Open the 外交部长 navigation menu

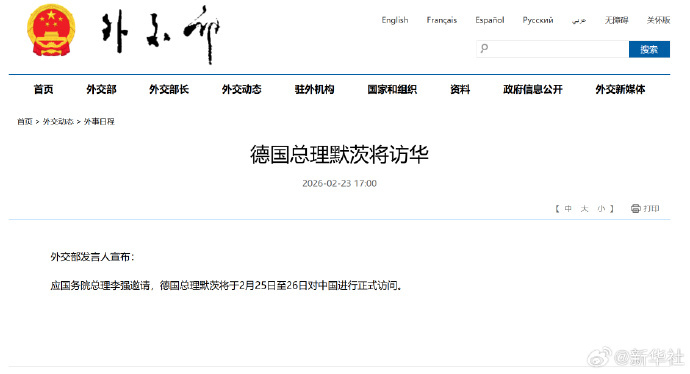169,89
